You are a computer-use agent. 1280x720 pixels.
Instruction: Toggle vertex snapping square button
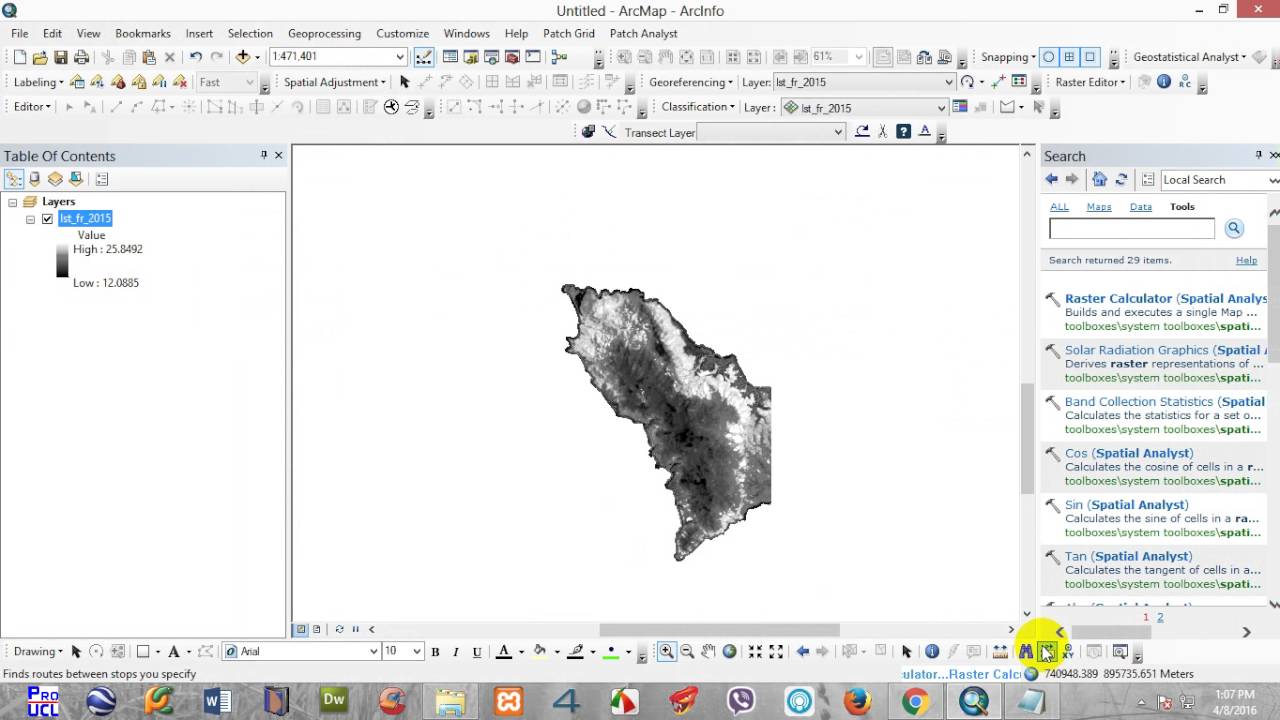[1090, 57]
